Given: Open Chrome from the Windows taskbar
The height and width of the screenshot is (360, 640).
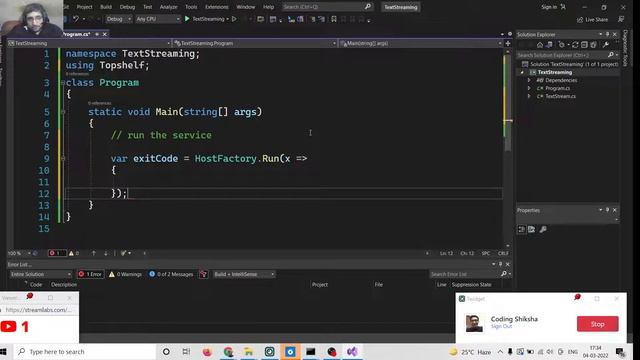Looking at the screenshot, I should pos(228,351).
